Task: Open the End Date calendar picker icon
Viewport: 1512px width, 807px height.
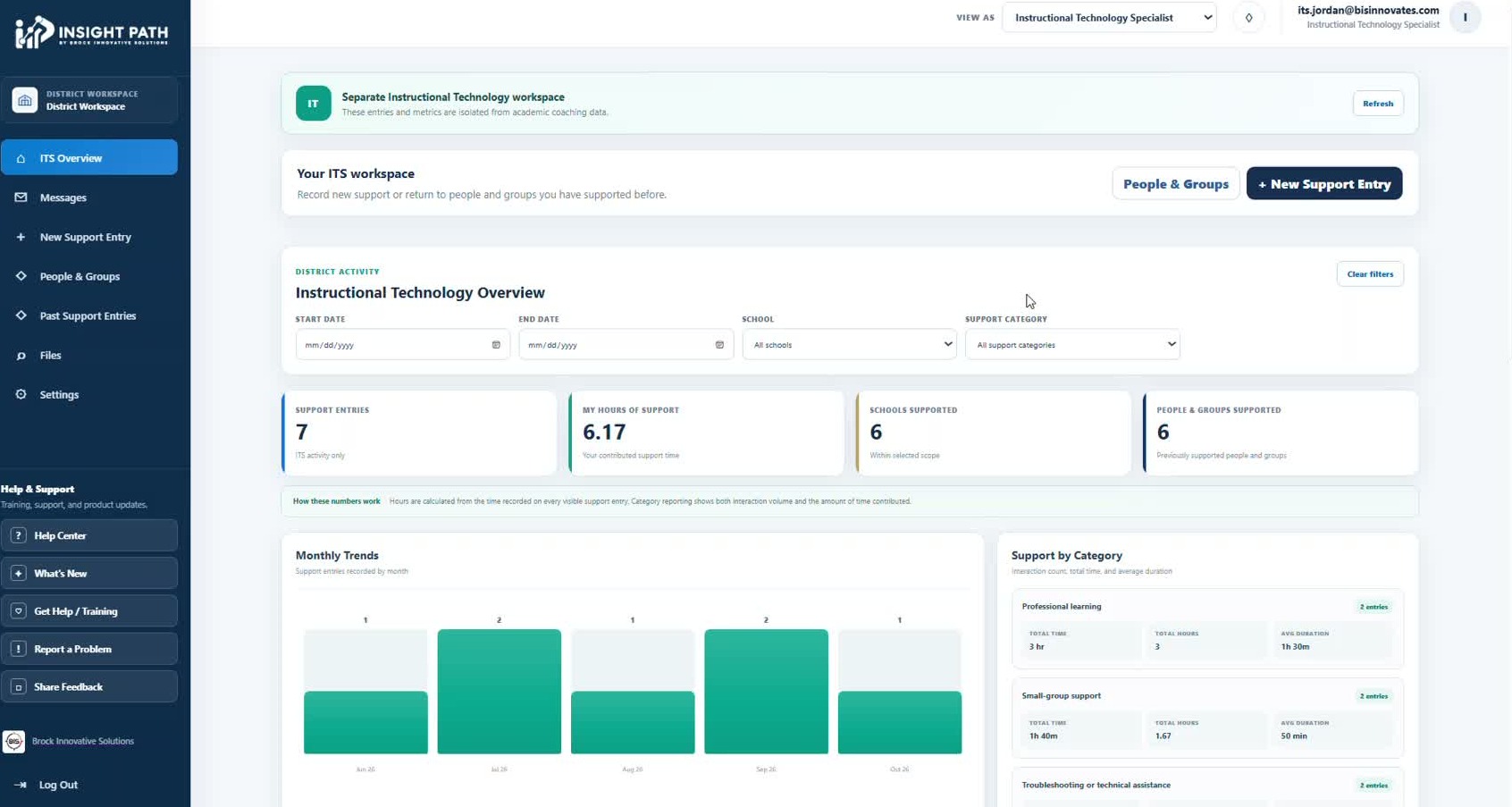Action: (x=719, y=345)
